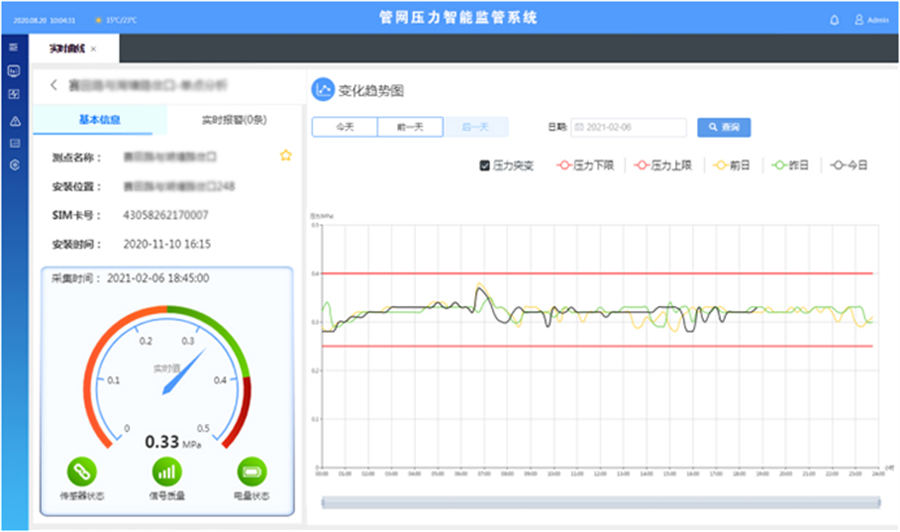Select the 后一天 button
Image resolution: width=900 pixels, height=532 pixels.
(476, 127)
